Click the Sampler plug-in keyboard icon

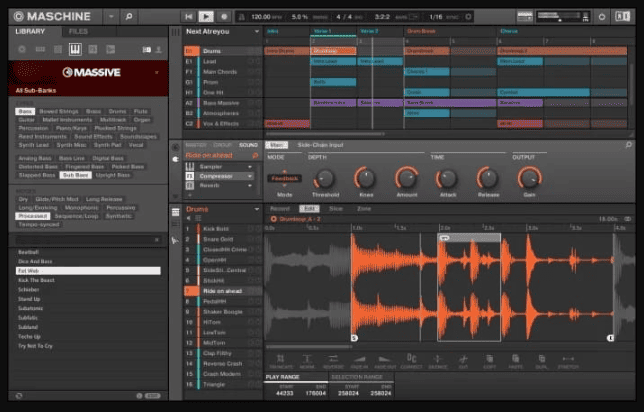click(190, 166)
